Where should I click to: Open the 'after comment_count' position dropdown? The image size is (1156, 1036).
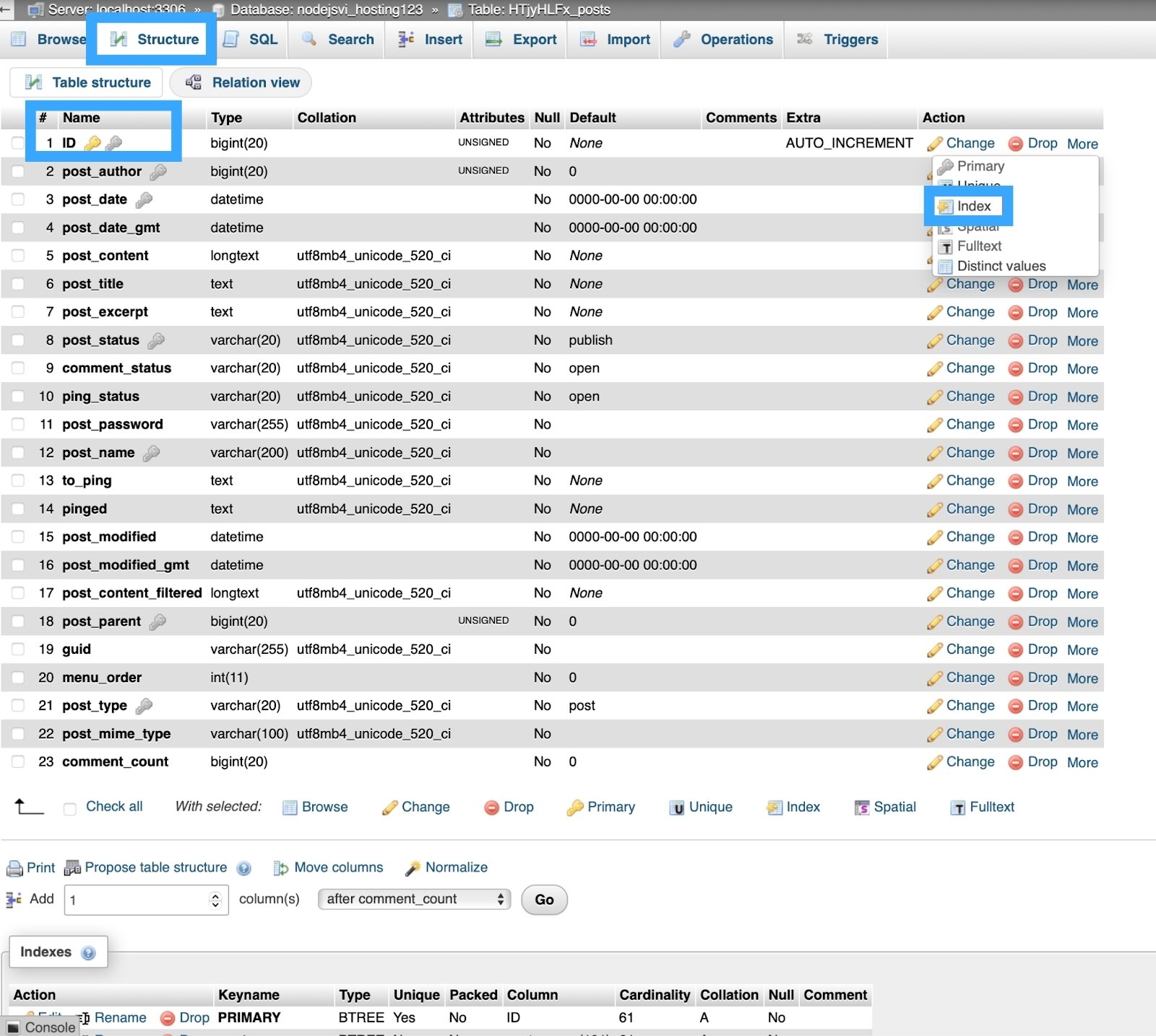click(414, 899)
